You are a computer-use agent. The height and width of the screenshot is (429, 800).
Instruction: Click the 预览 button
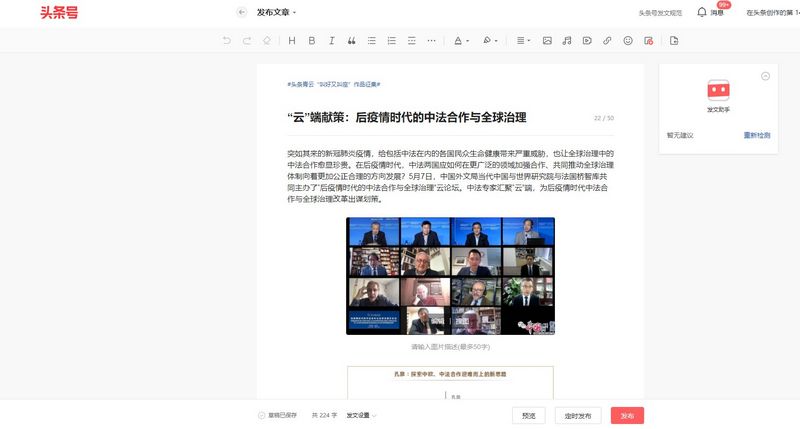click(x=529, y=416)
